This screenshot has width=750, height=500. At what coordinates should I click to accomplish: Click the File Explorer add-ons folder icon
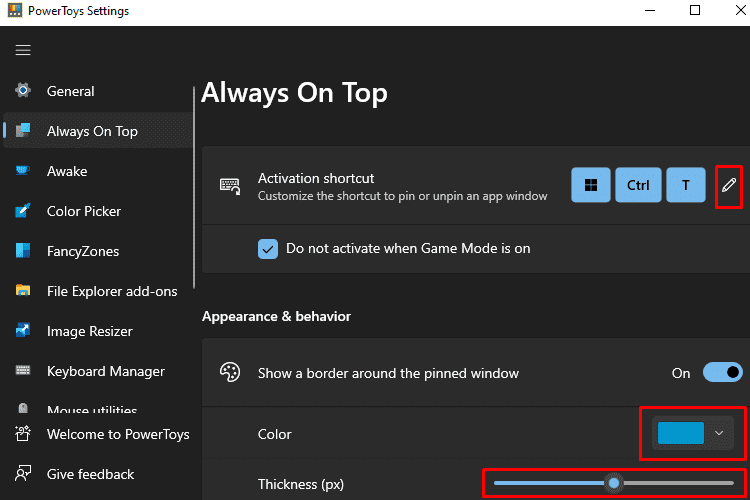[22, 290]
